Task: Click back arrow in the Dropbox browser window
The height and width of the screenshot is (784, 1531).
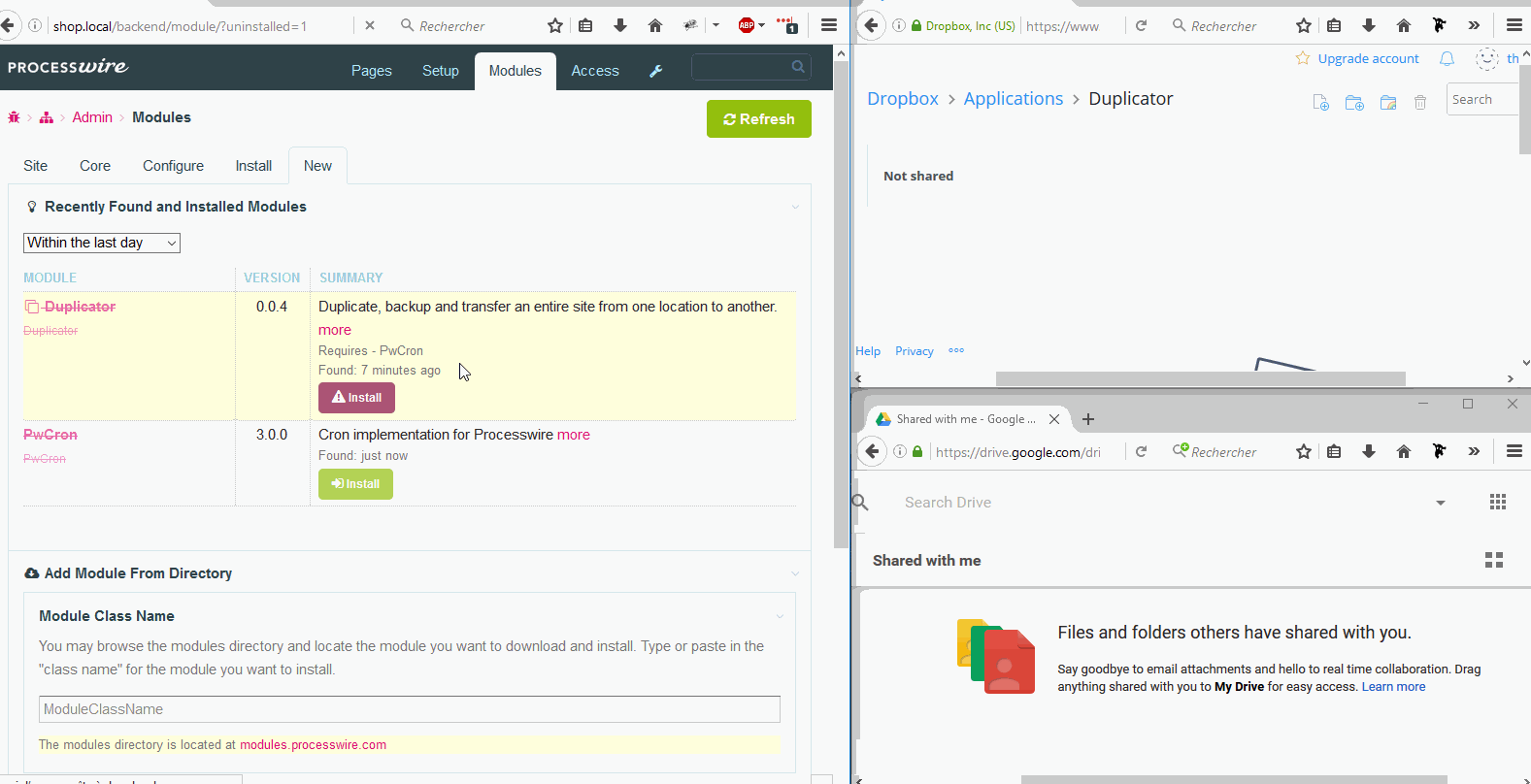Action: [x=872, y=25]
